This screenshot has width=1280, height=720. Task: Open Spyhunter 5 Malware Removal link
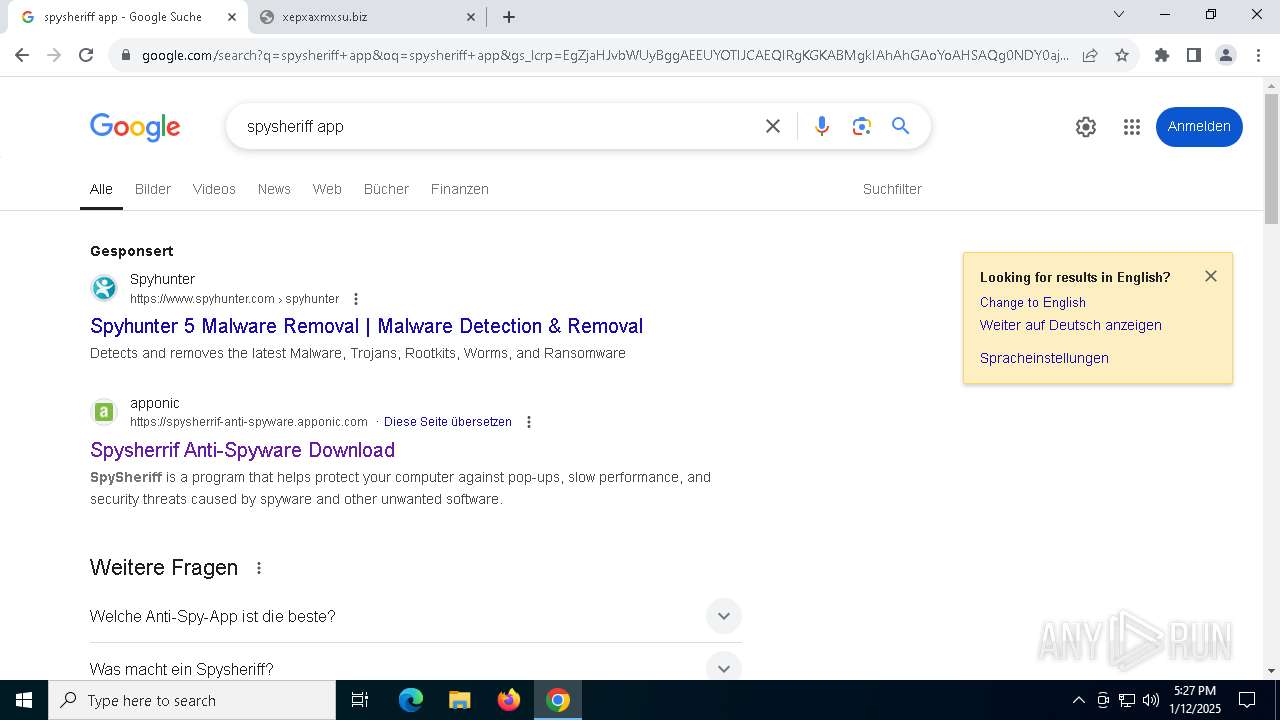[366, 326]
